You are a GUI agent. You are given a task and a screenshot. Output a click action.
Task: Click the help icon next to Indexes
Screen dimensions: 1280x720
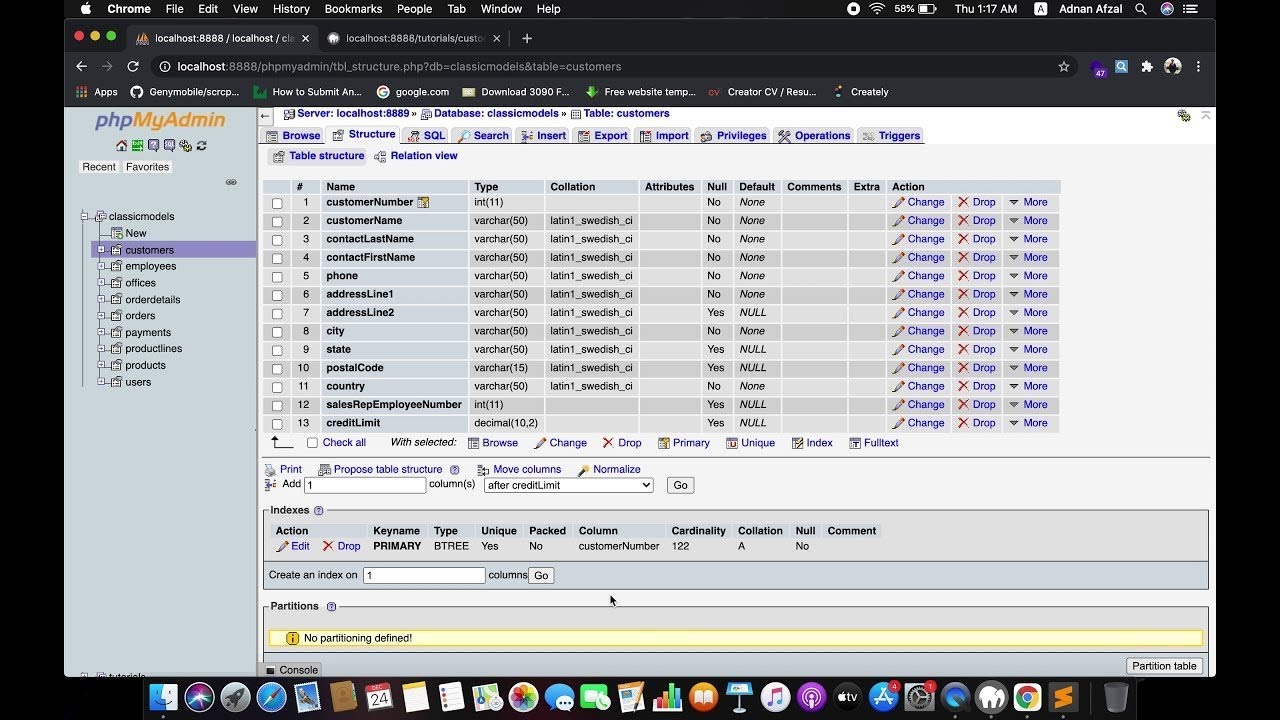[319, 510]
